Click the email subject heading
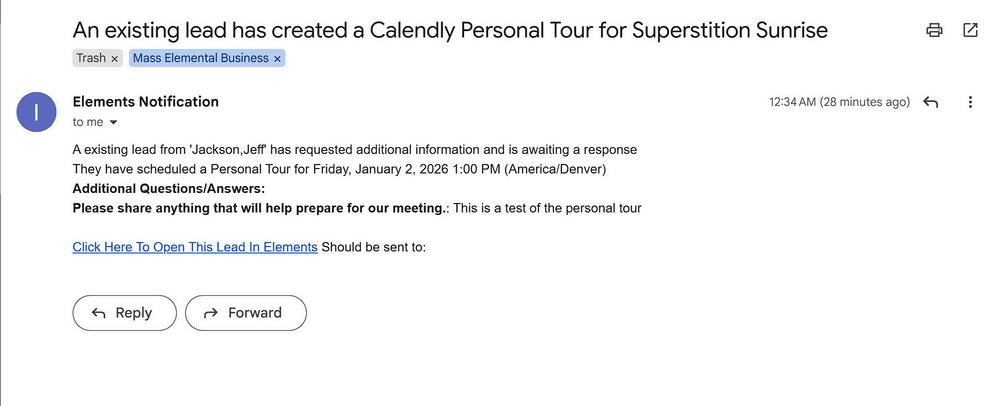This screenshot has height=406, width=991. [x=450, y=30]
